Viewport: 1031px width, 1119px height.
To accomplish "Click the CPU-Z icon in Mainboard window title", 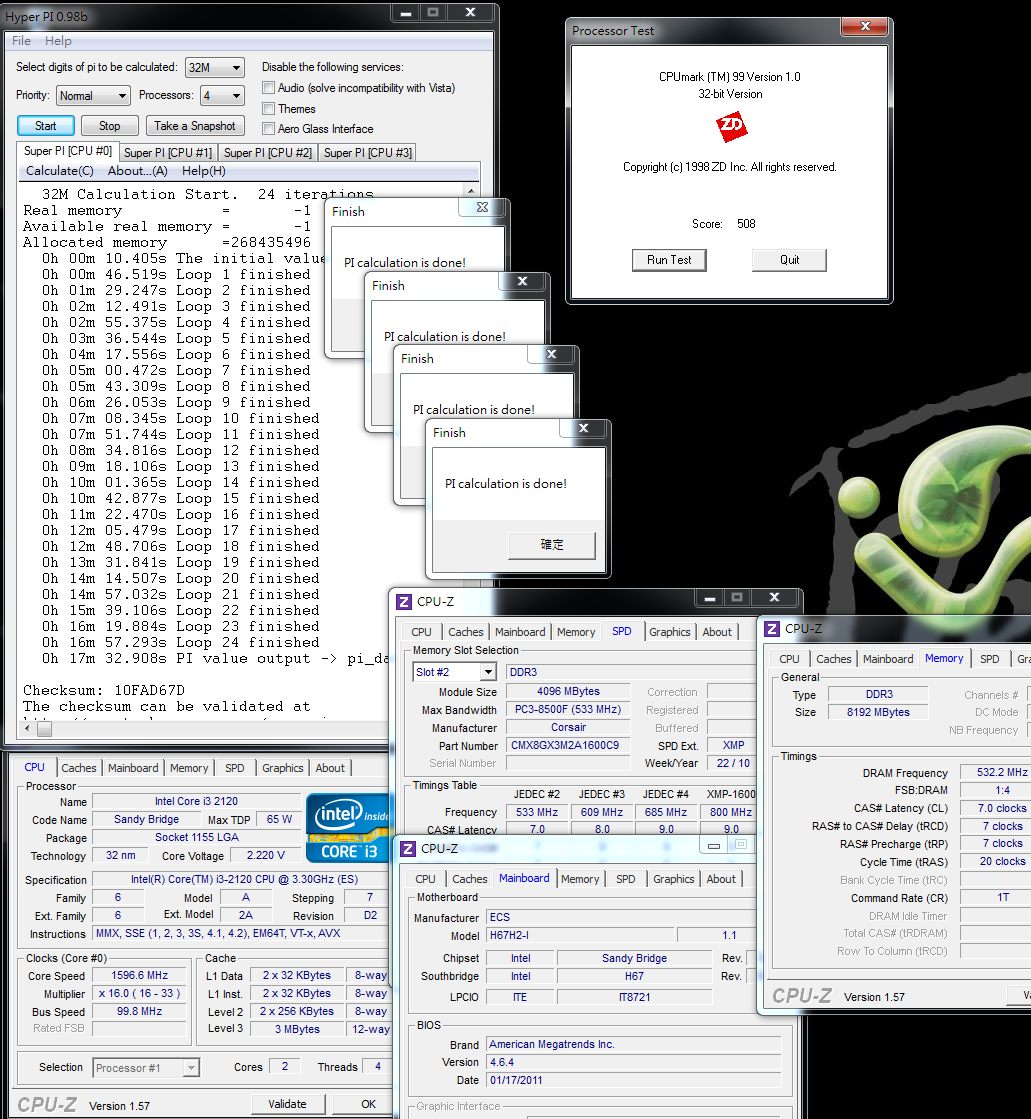I will pyautogui.click(x=408, y=849).
